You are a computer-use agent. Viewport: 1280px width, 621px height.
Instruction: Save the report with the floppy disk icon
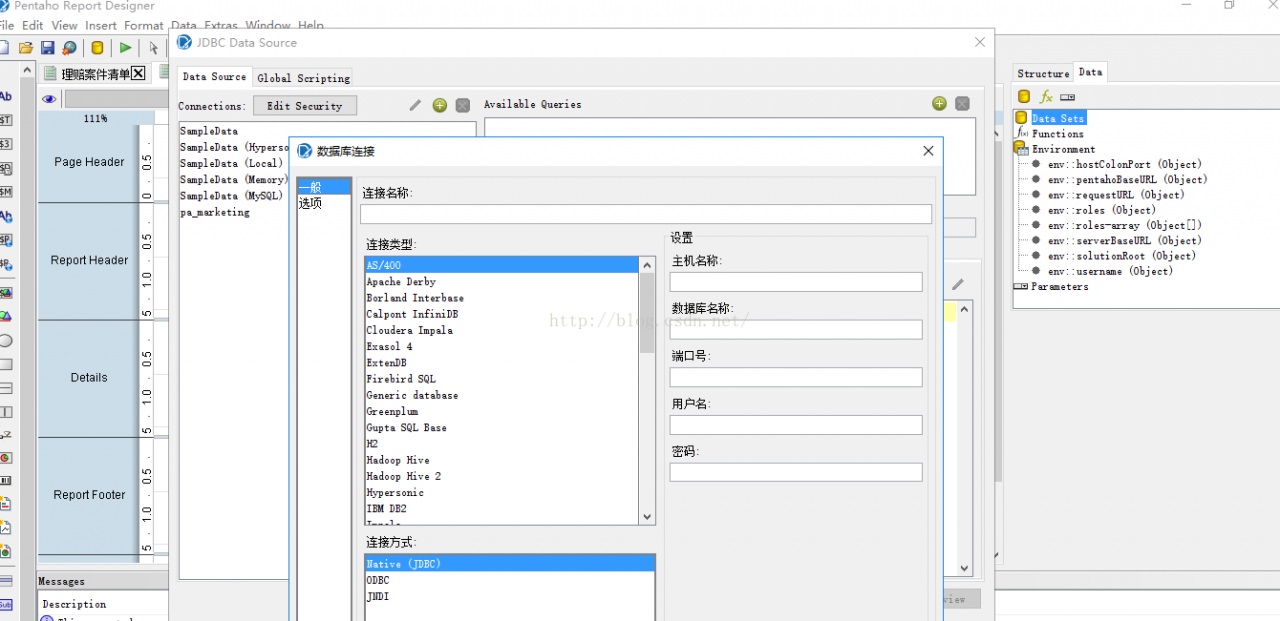[x=47, y=47]
